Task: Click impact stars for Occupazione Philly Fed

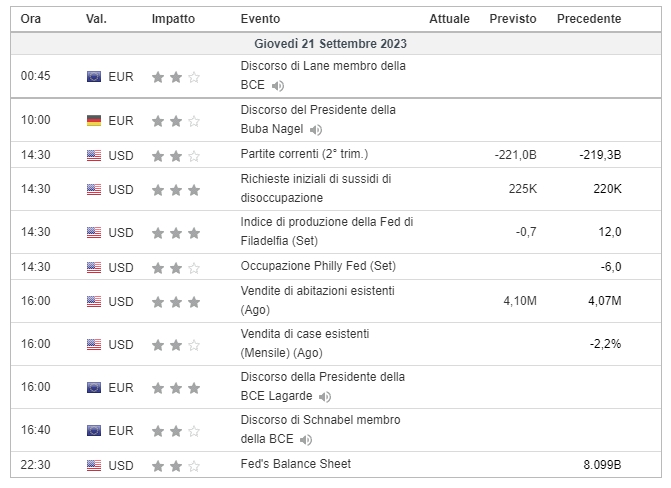Action: (x=176, y=268)
